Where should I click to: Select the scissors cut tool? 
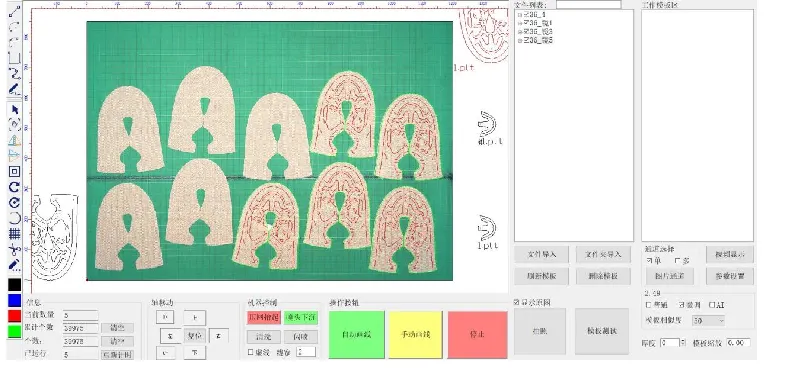14,249
